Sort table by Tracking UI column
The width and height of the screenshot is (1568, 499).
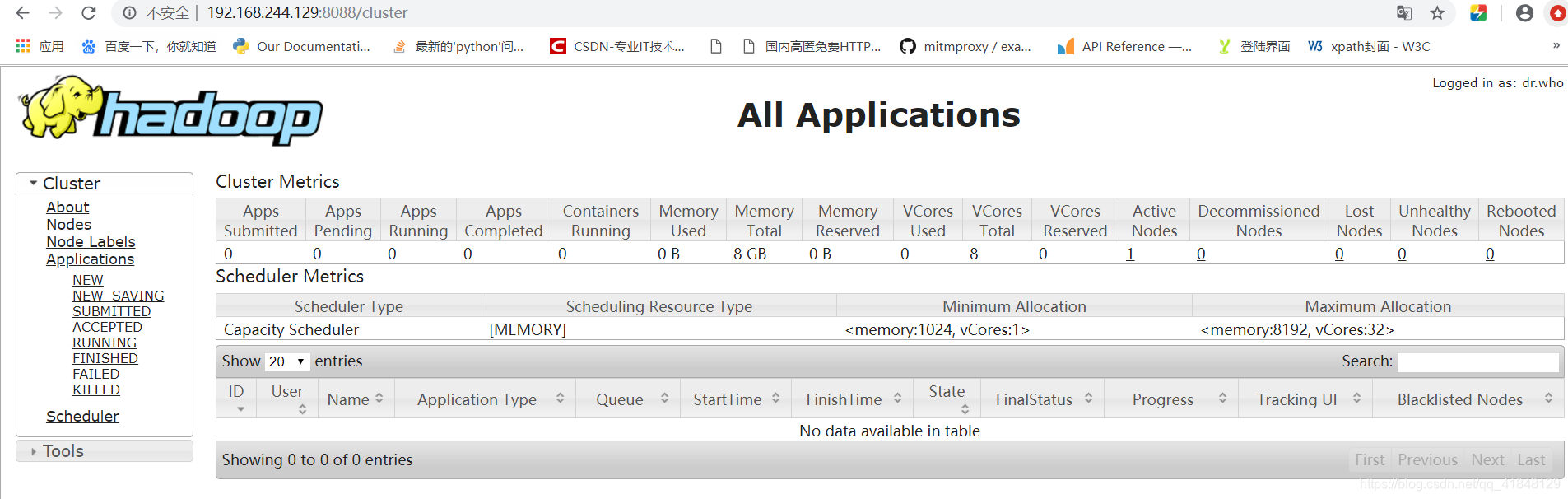(1305, 399)
